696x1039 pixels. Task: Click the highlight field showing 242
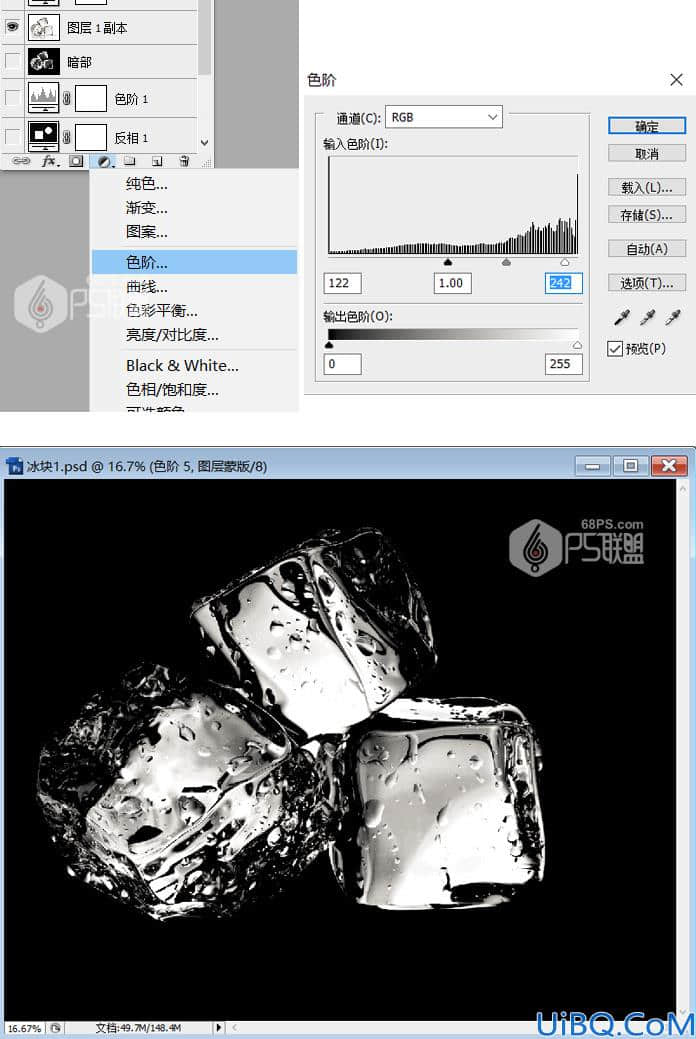pyautogui.click(x=563, y=283)
